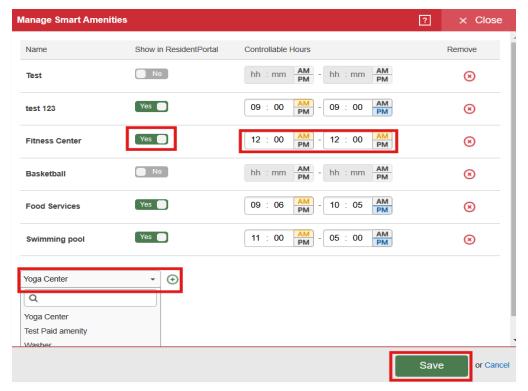Toggle ResidentPortal switch for Food Services

pyautogui.click(x=152, y=204)
